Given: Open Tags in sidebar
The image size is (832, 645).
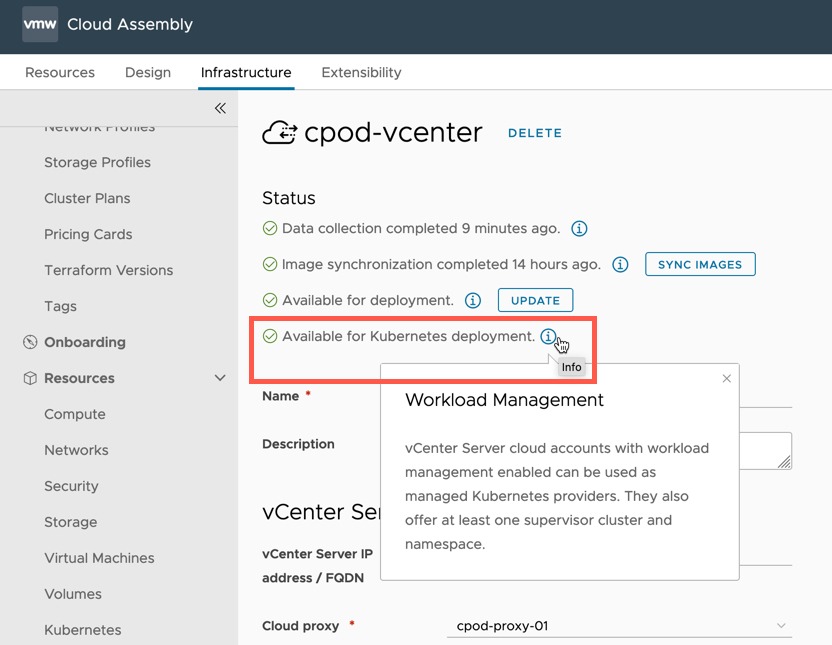Looking at the screenshot, I should tap(60, 306).
